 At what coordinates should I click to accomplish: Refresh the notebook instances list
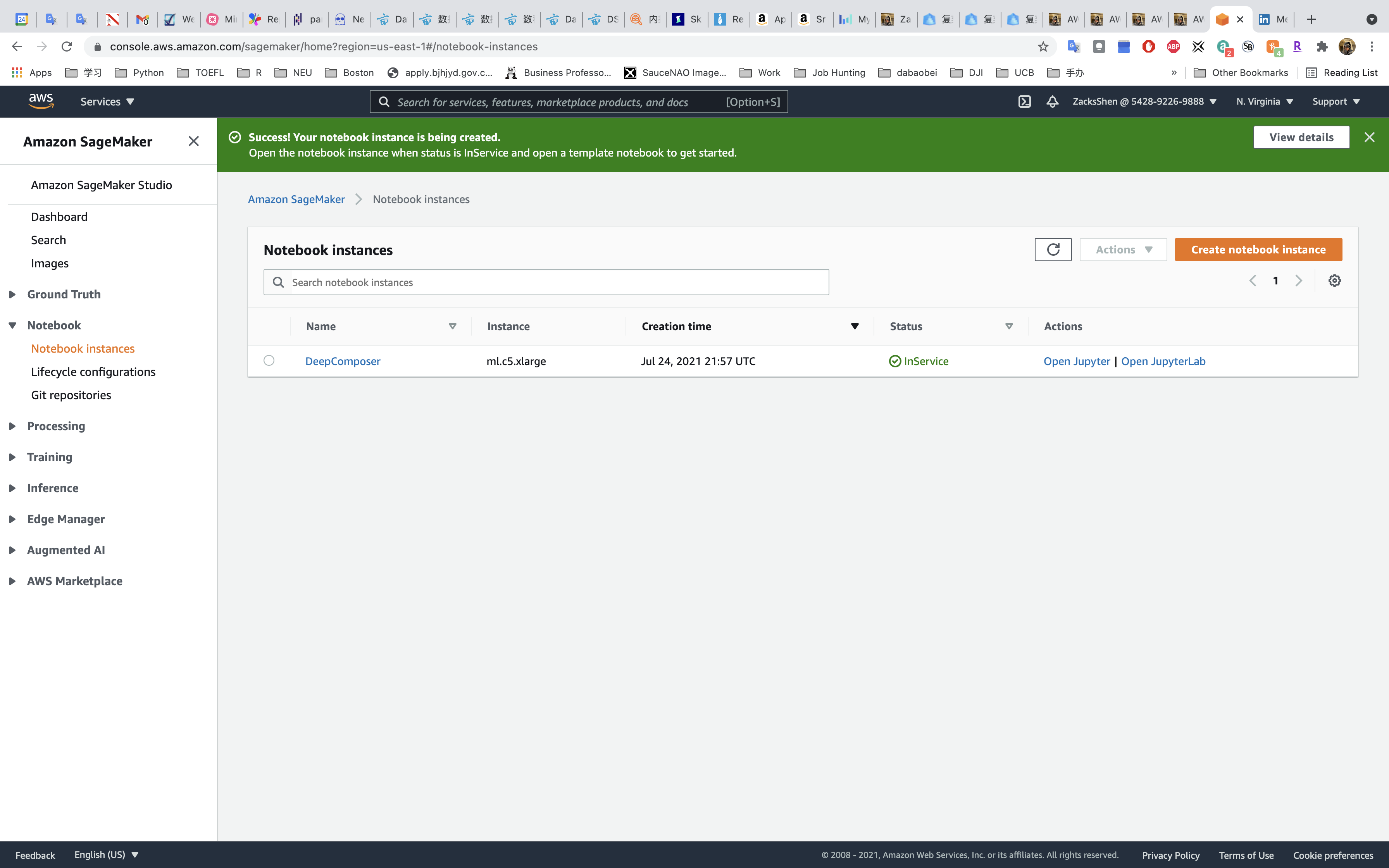(x=1053, y=250)
